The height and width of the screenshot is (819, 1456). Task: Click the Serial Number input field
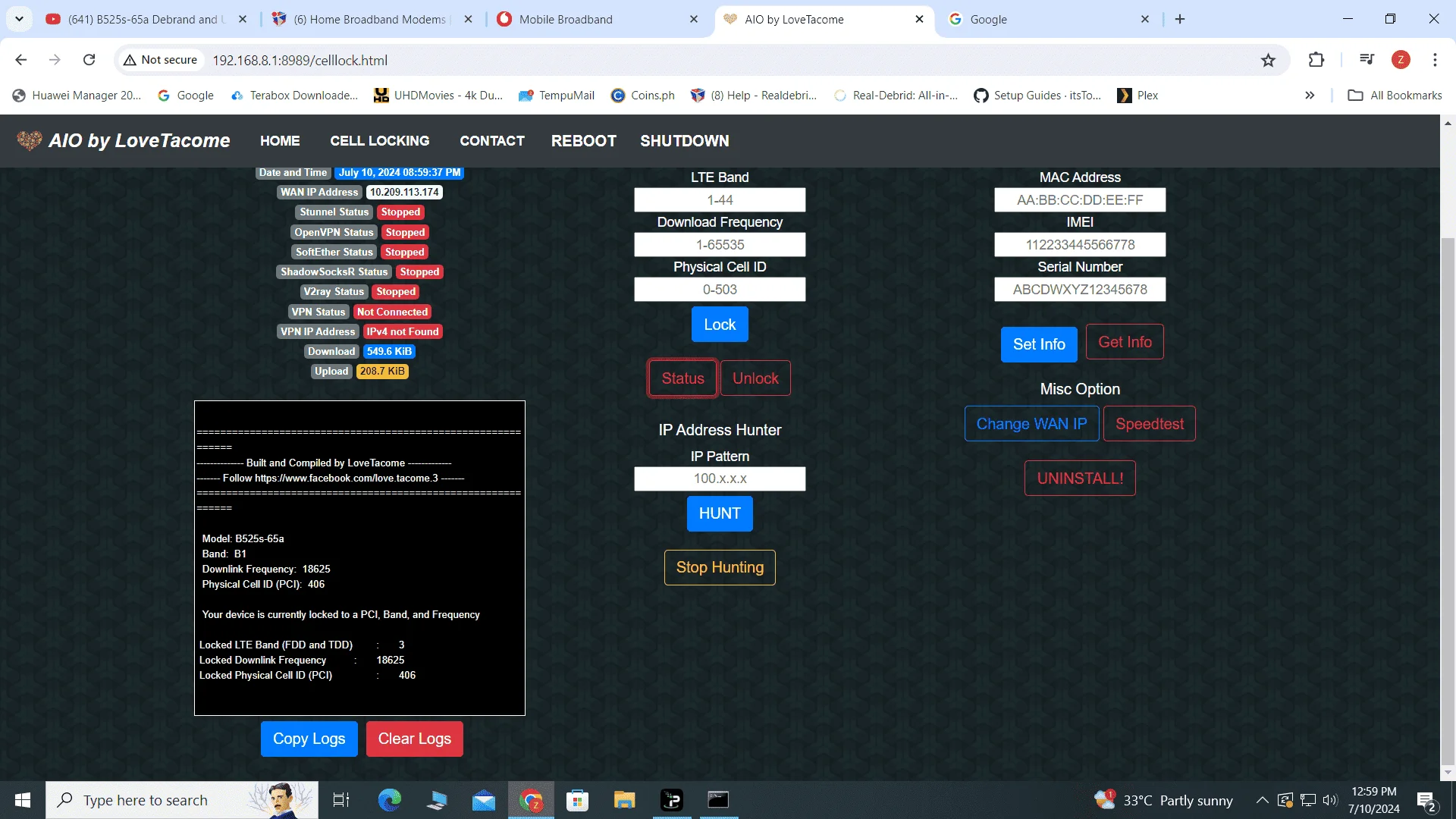(1080, 290)
